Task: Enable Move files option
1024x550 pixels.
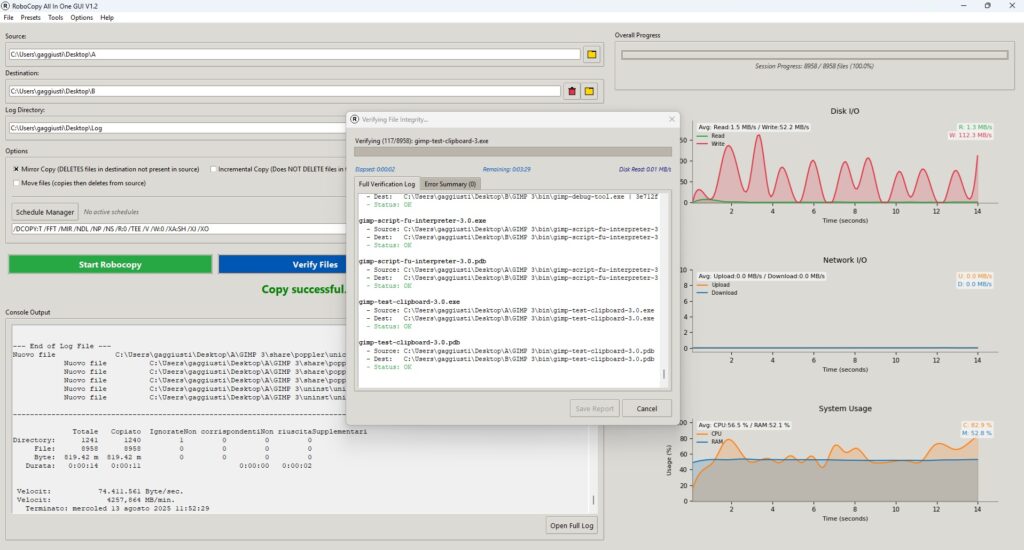Action: [x=16, y=183]
